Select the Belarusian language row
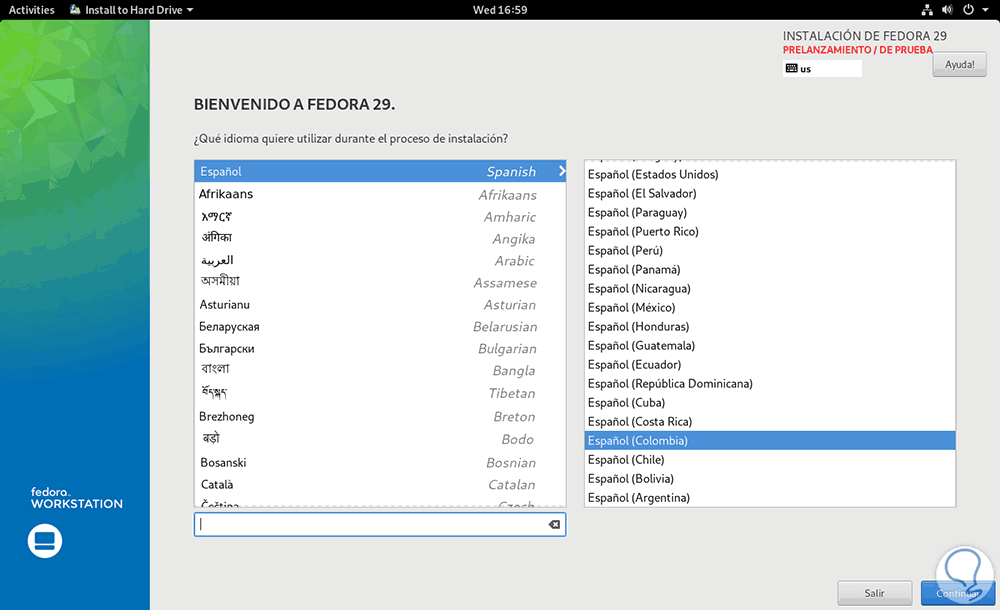1000x610 pixels. [380, 326]
